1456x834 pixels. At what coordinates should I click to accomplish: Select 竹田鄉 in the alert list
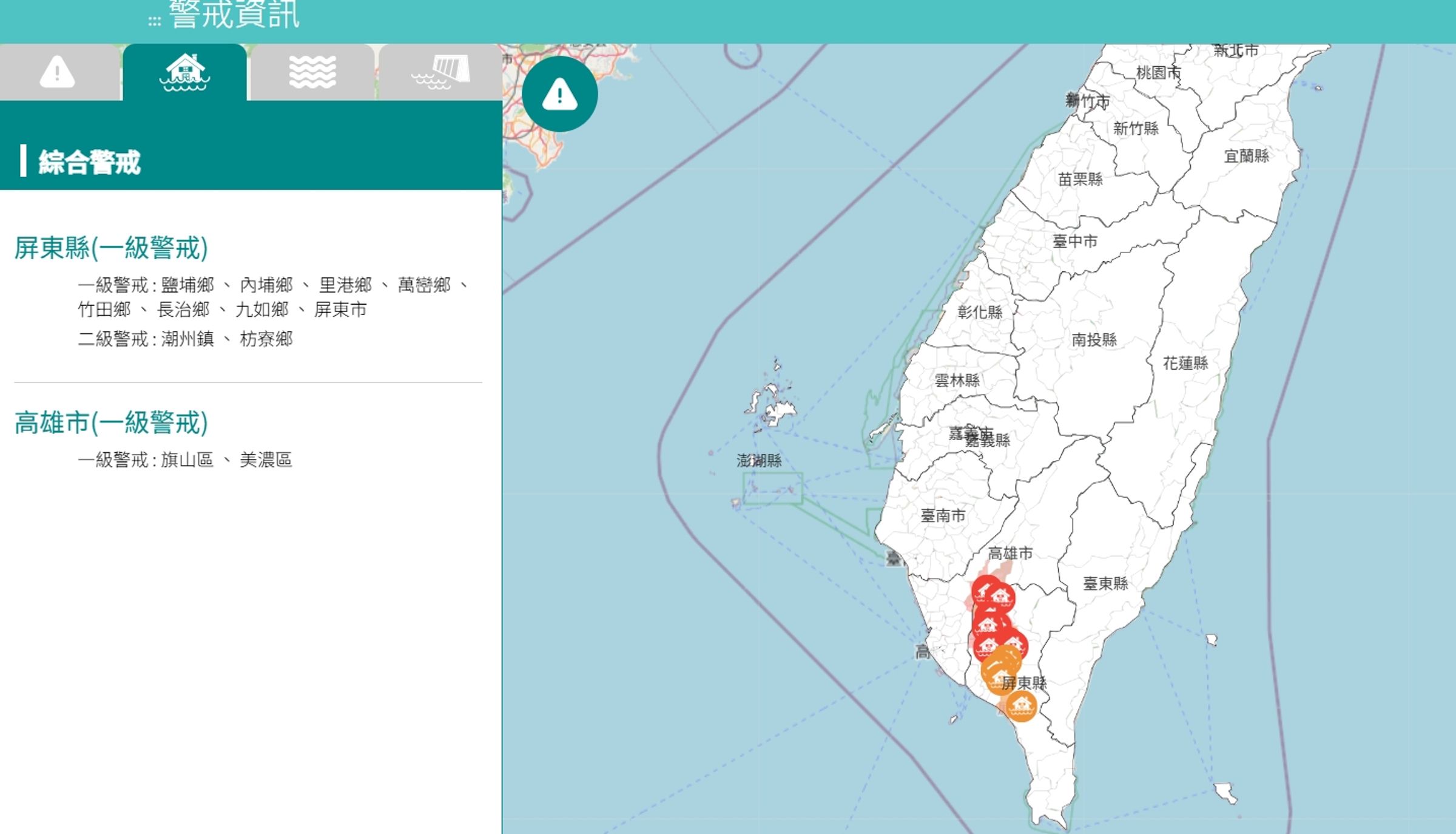[x=104, y=310]
